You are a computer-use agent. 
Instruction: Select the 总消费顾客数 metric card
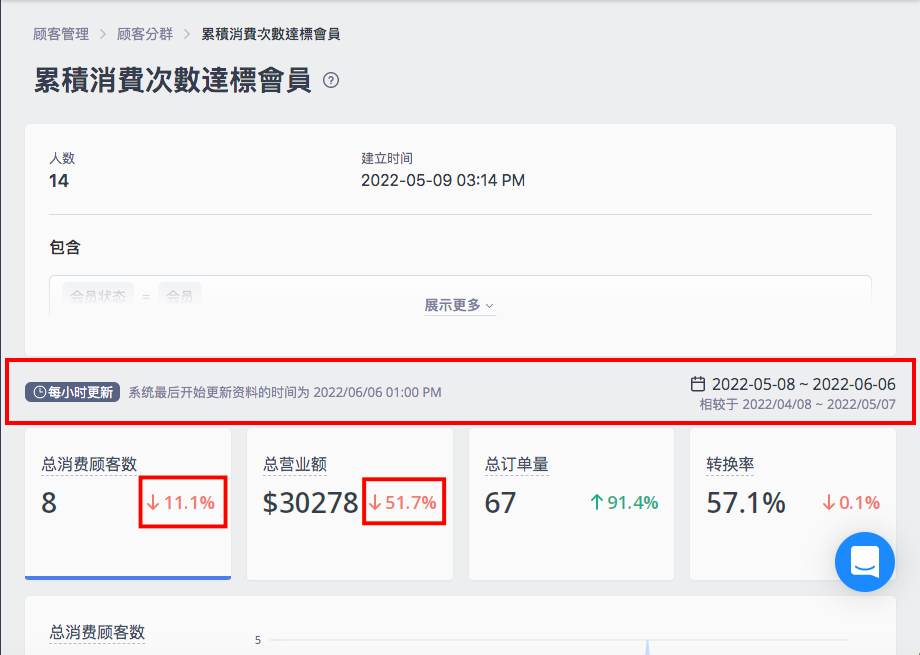click(x=128, y=504)
